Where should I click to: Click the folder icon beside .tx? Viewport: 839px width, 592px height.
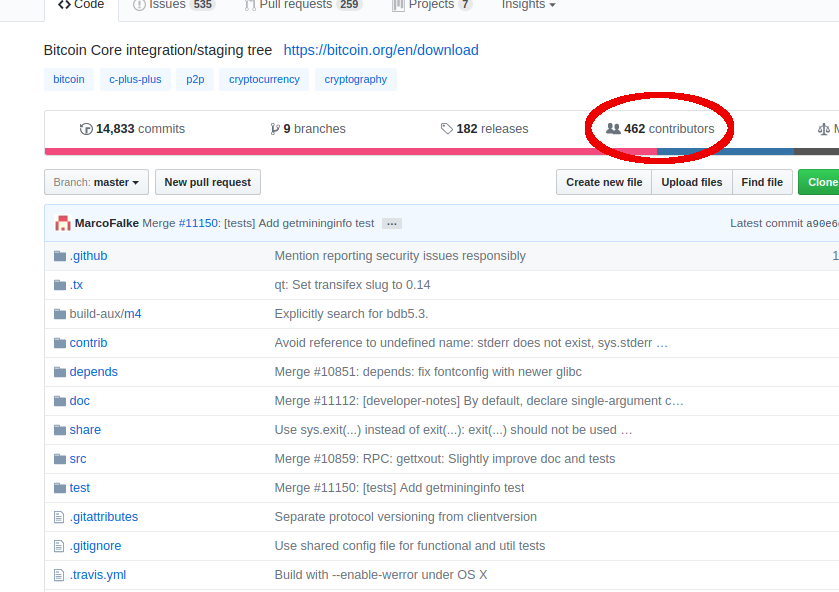[x=60, y=285]
